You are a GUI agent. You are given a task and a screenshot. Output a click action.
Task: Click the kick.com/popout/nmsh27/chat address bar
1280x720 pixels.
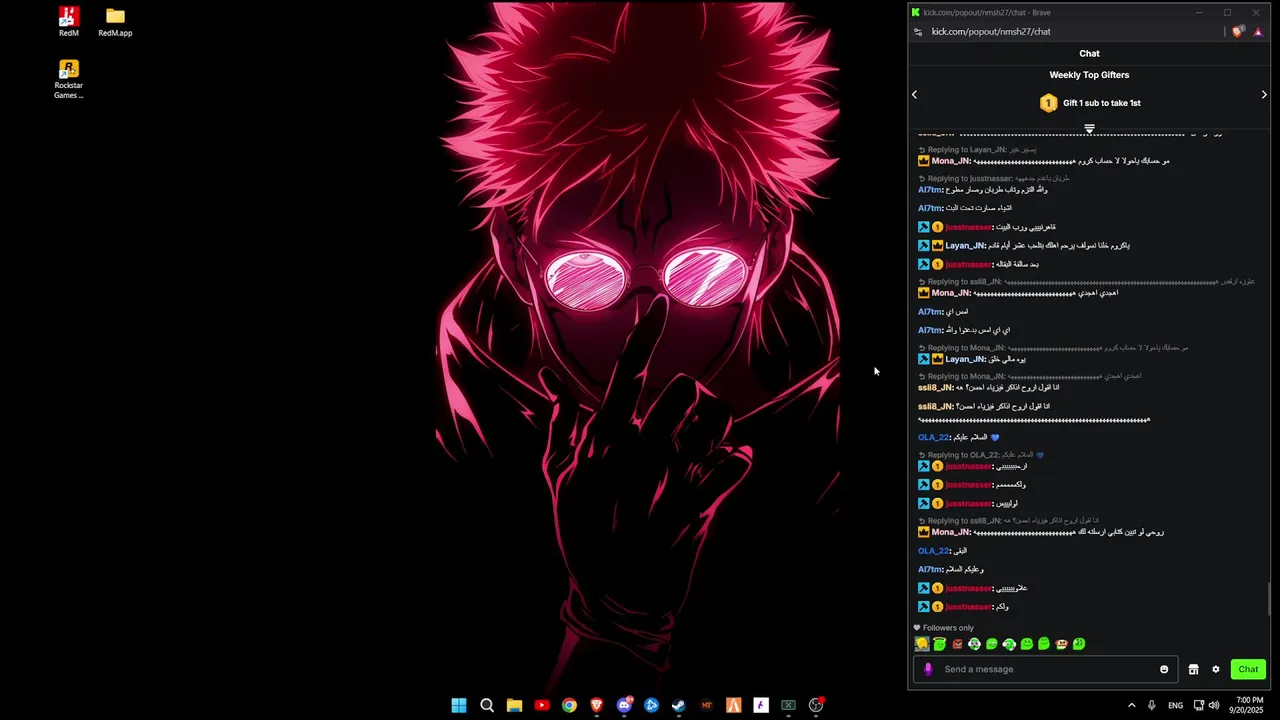click(991, 32)
